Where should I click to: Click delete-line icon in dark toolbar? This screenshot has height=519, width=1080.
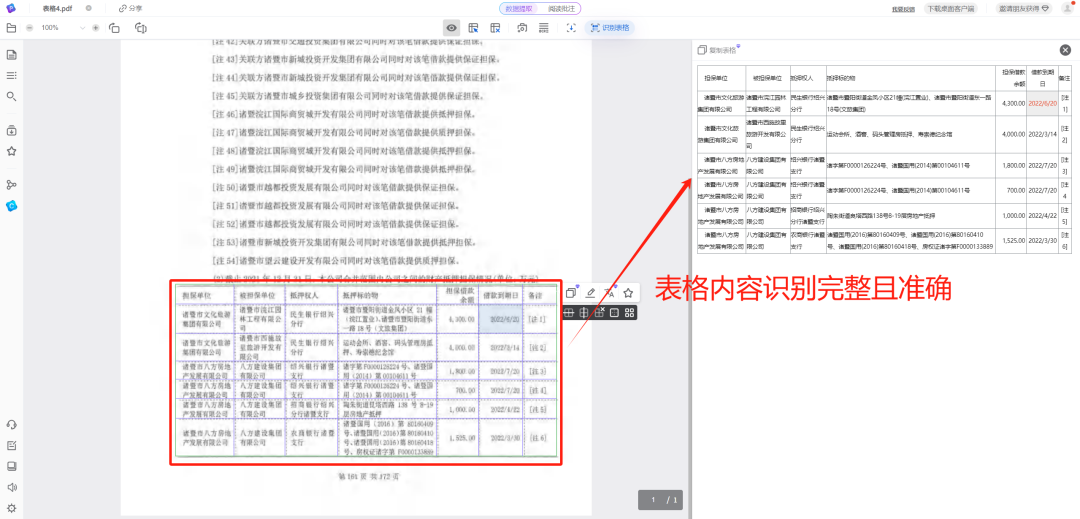tap(599, 313)
